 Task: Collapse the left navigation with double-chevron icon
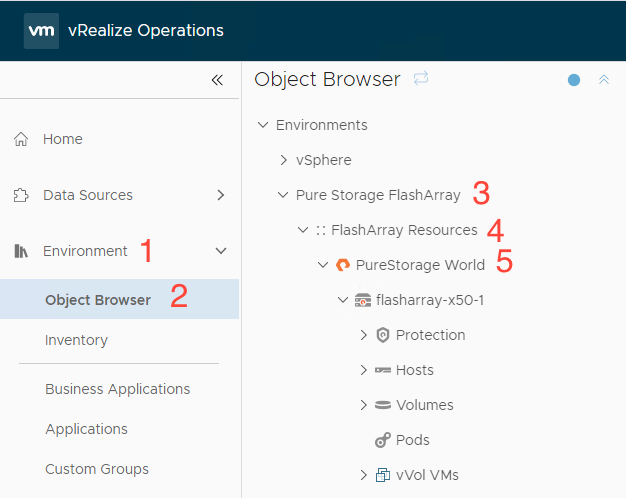pos(217,80)
